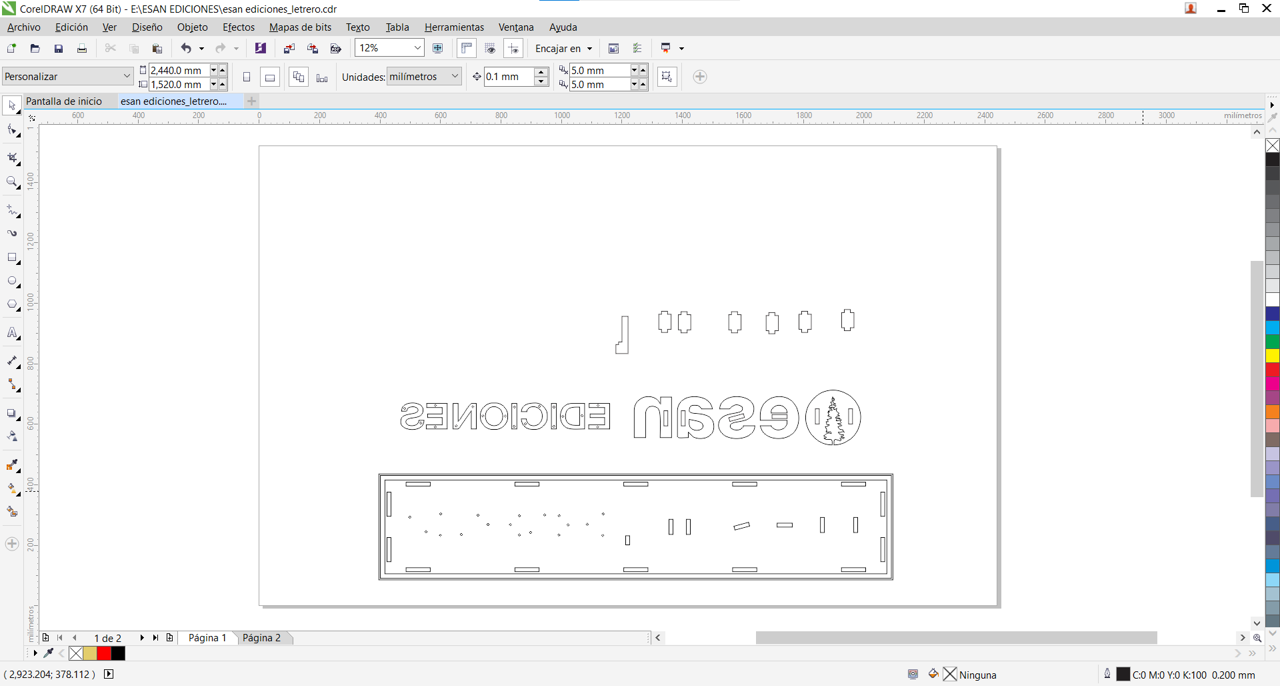Expand the application launcher dropdown arrow
The width and height of the screenshot is (1280, 686).
point(682,48)
